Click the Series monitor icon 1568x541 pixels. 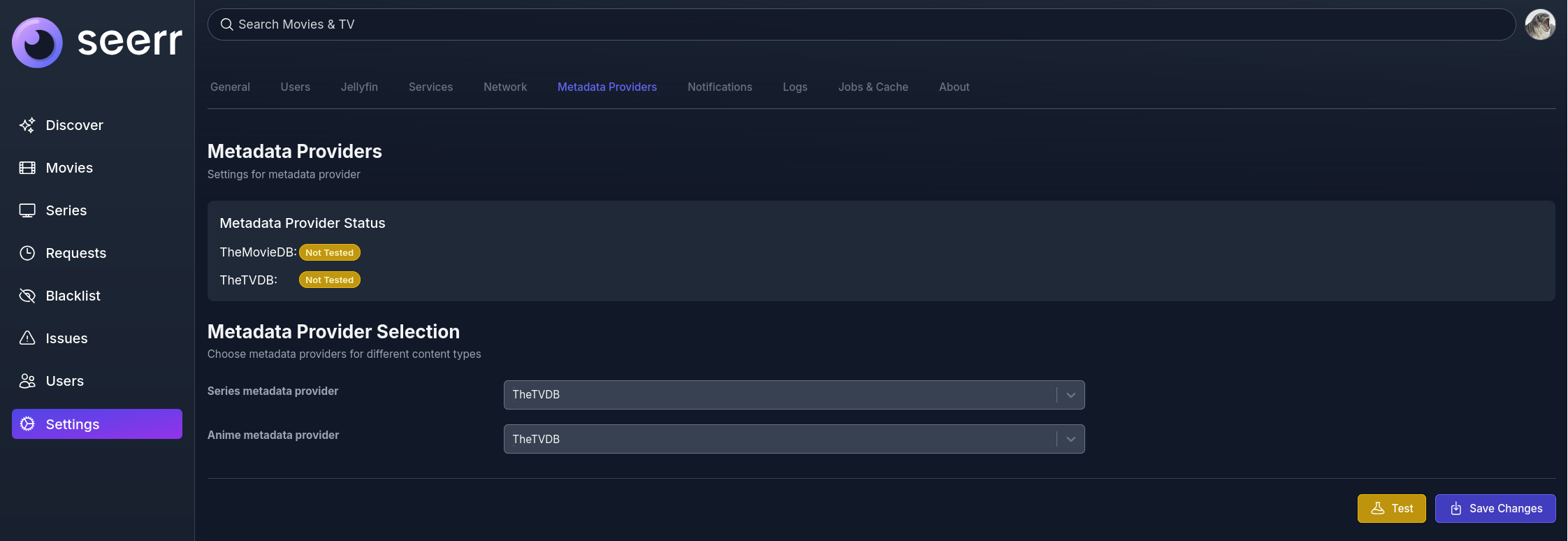click(27, 210)
